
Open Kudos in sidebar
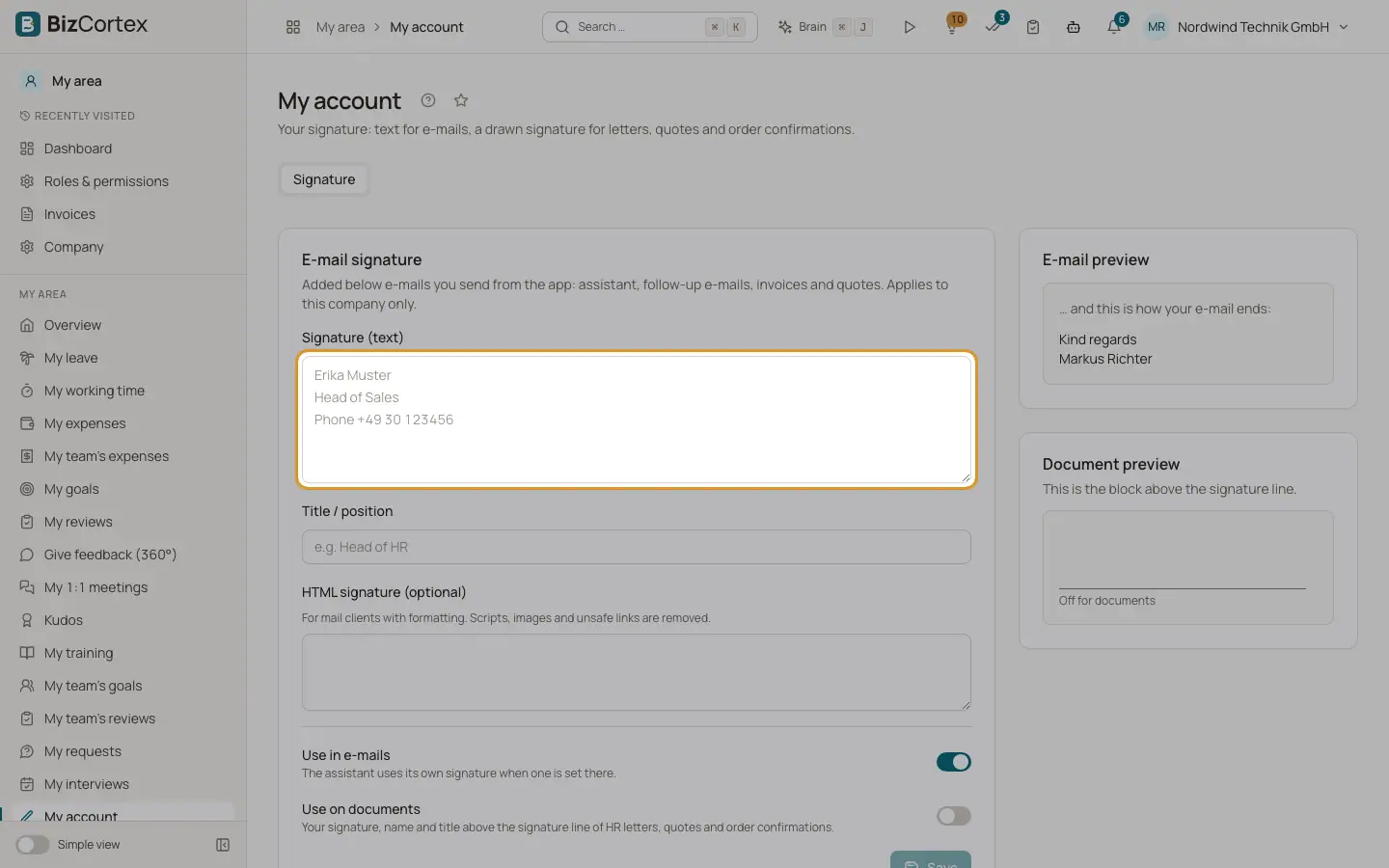click(123, 620)
